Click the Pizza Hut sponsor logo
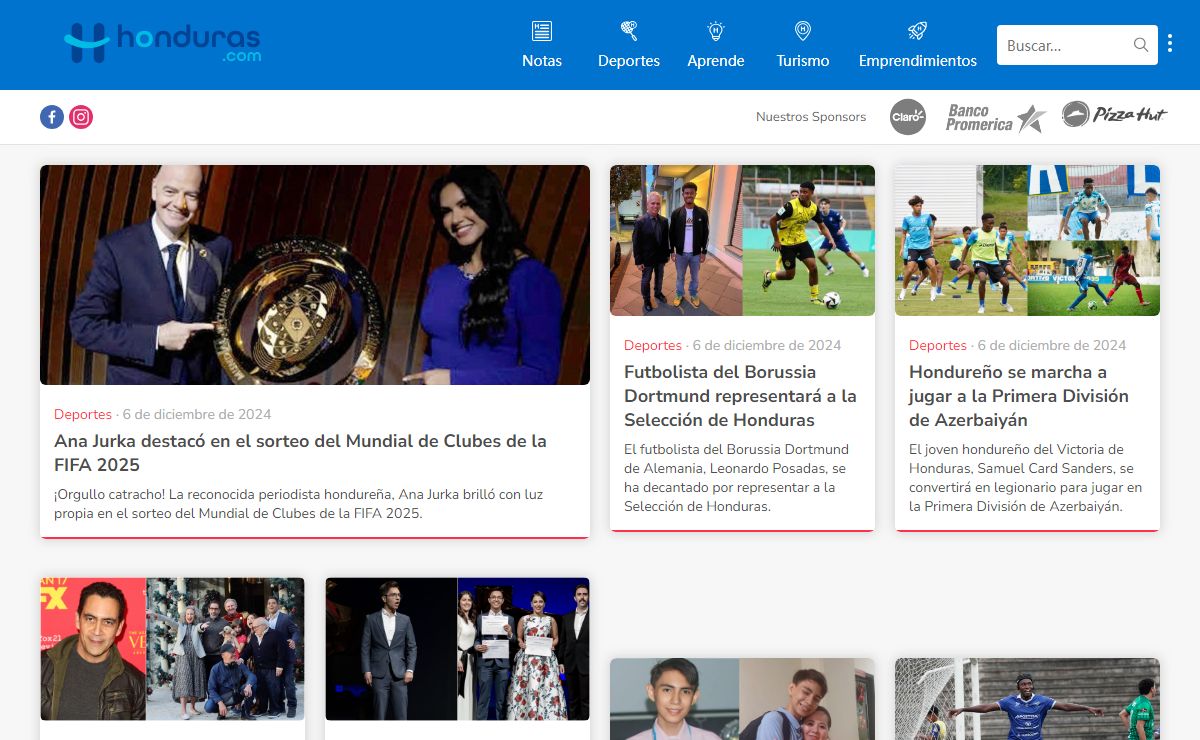This screenshot has height=740, width=1200. [1114, 115]
